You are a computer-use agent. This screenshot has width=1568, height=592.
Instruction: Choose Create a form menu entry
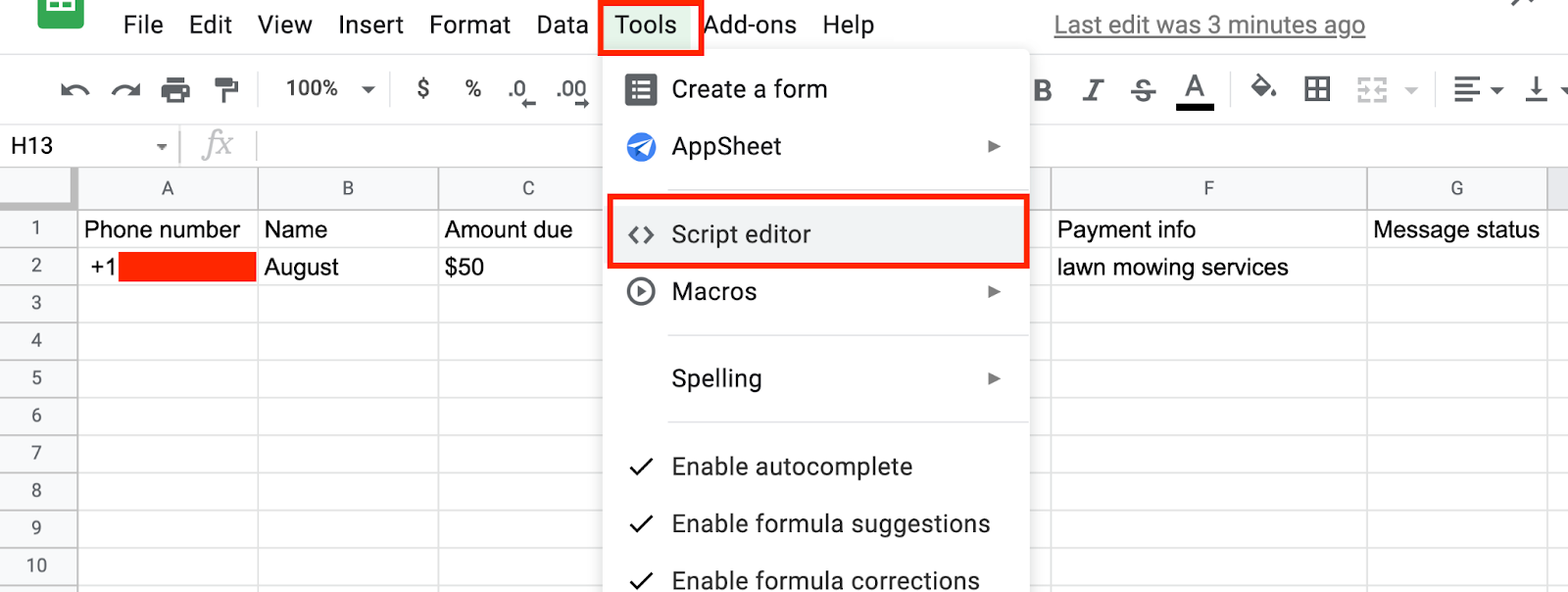point(749,89)
